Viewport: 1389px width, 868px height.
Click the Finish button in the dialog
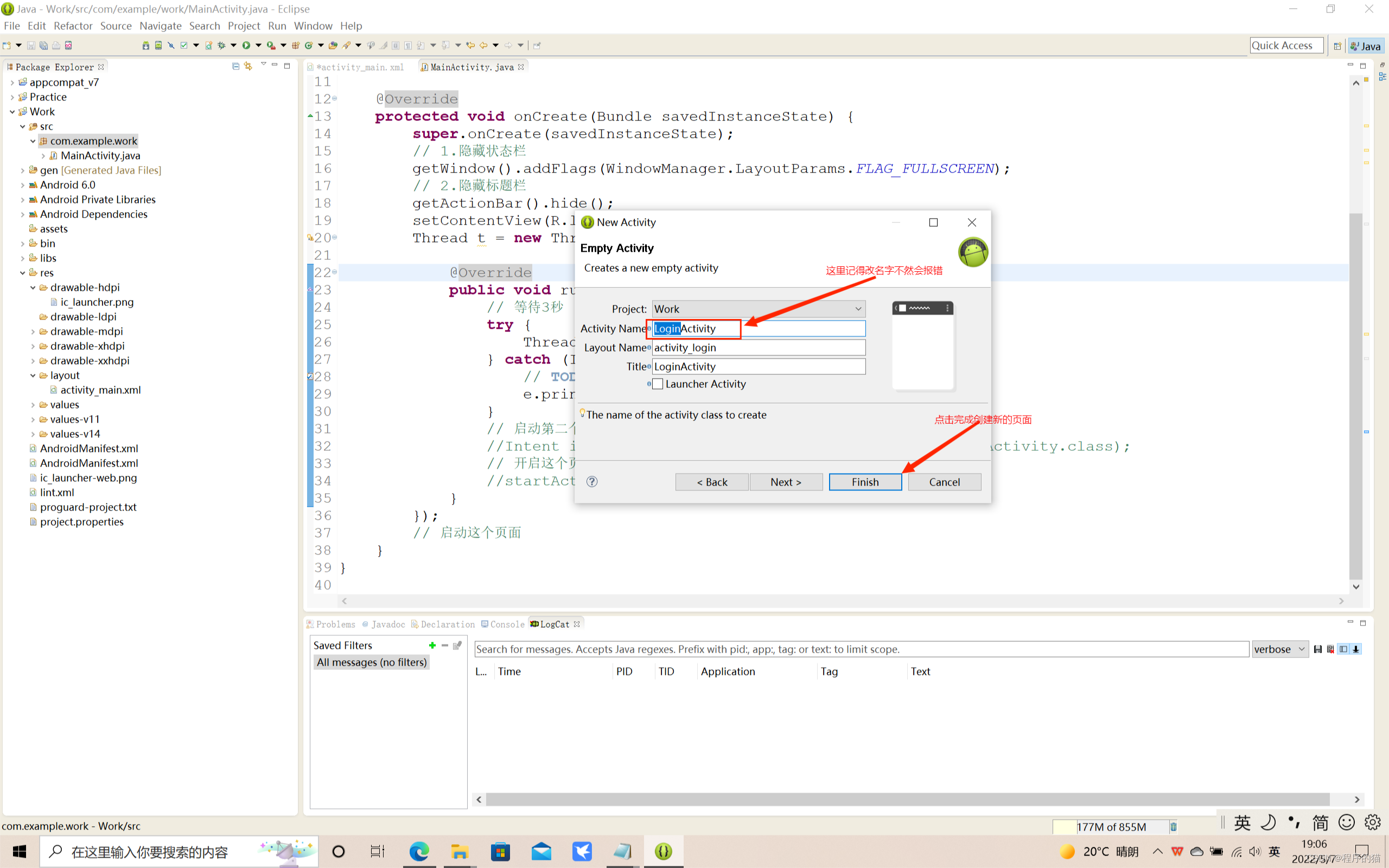coord(865,482)
